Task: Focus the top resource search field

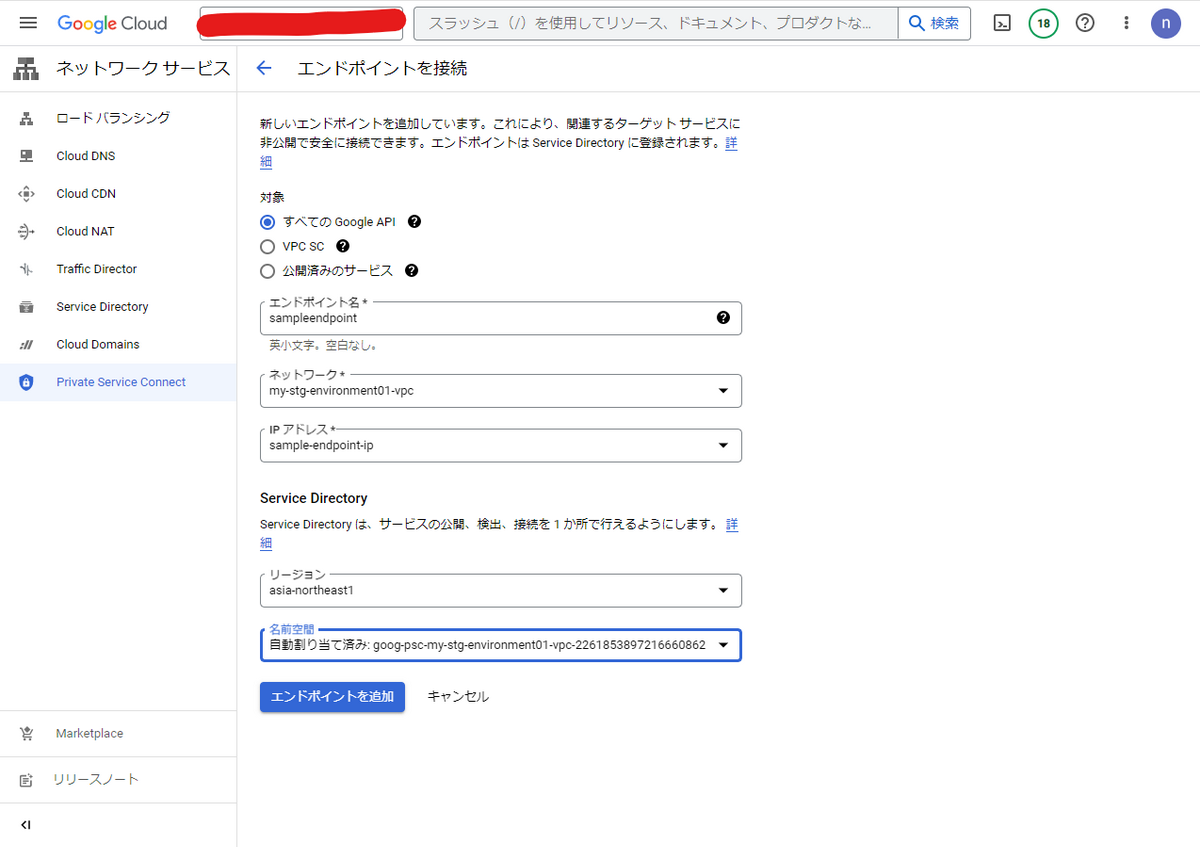Action: click(656, 23)
